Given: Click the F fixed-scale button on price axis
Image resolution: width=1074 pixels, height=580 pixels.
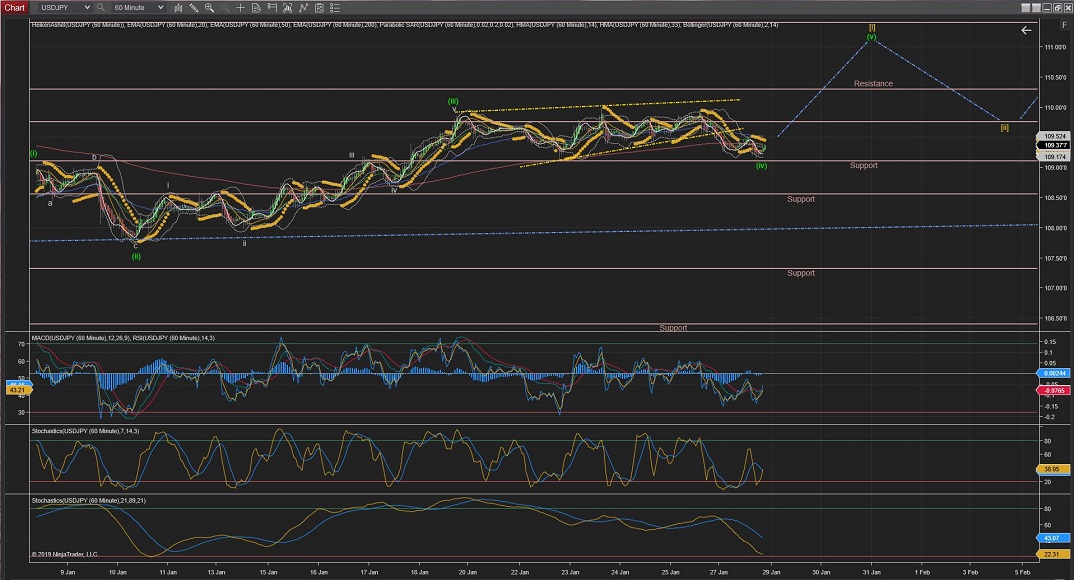Looking at the screenshot, I should tap(1064, 25).
